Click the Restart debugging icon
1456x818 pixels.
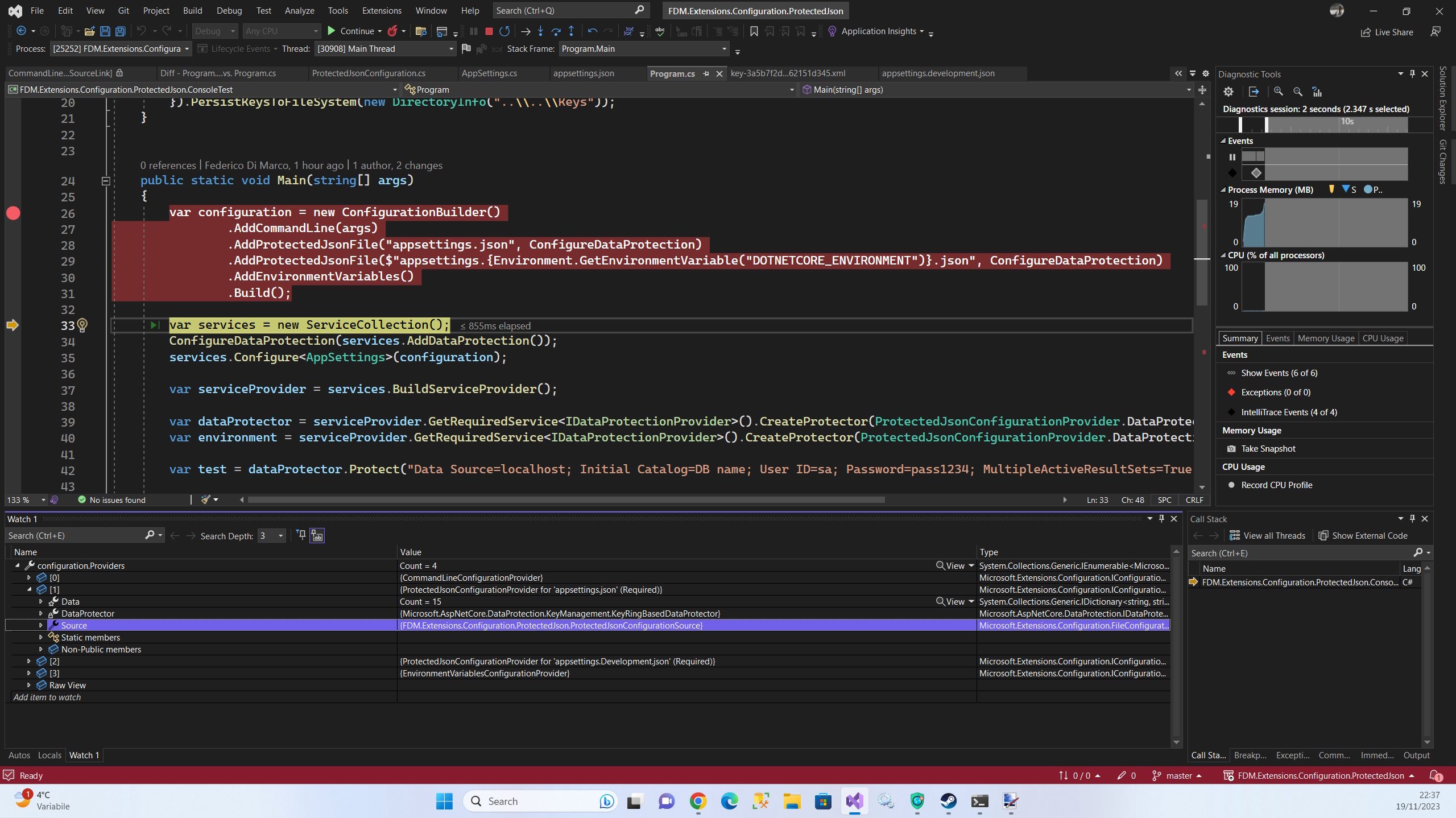coord(504,31)
